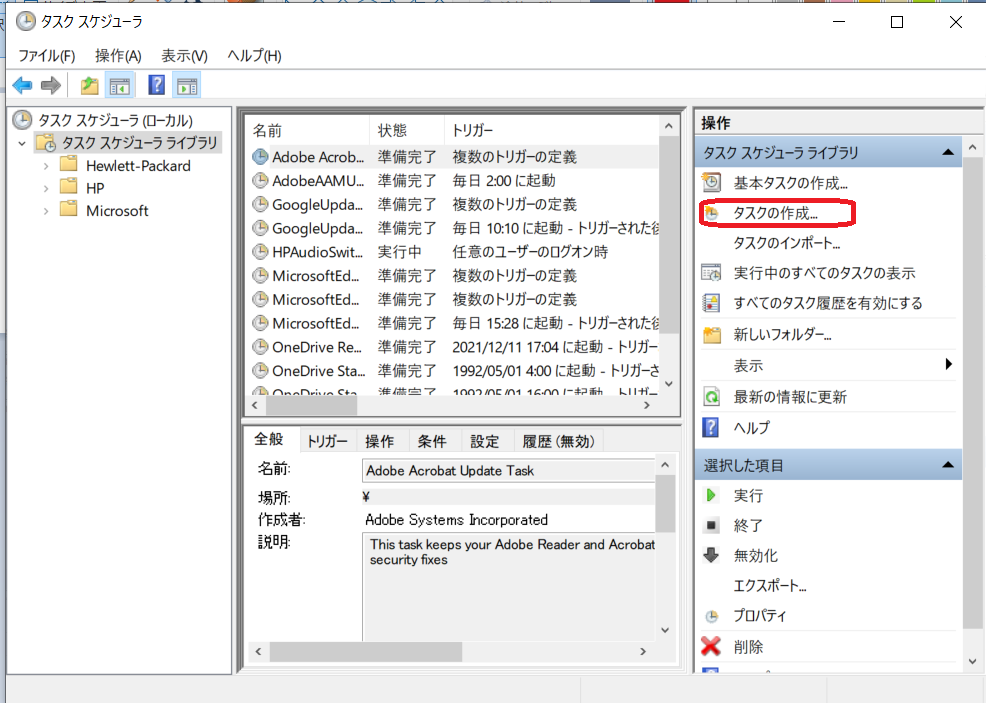This screenshot has height=703, width=986.
Task: Click the up-one-level folder toolbar icon
Action: pos(90,86)
